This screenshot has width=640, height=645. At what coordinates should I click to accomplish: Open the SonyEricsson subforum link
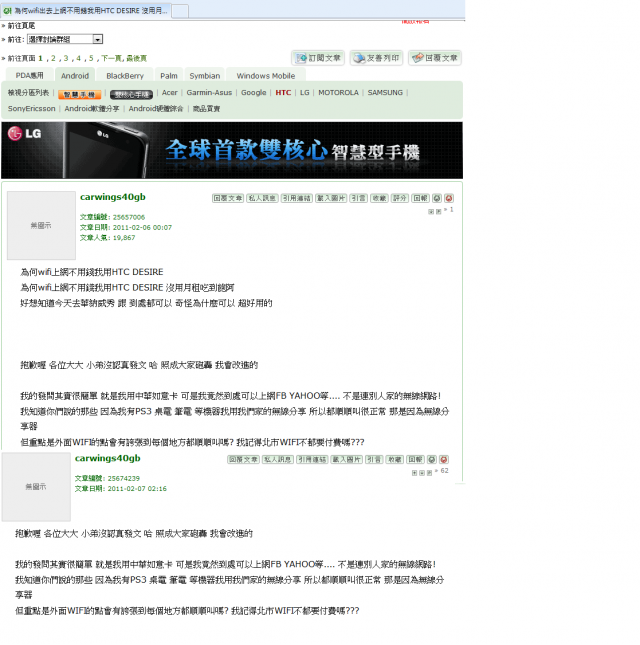[x=32, y=109]
